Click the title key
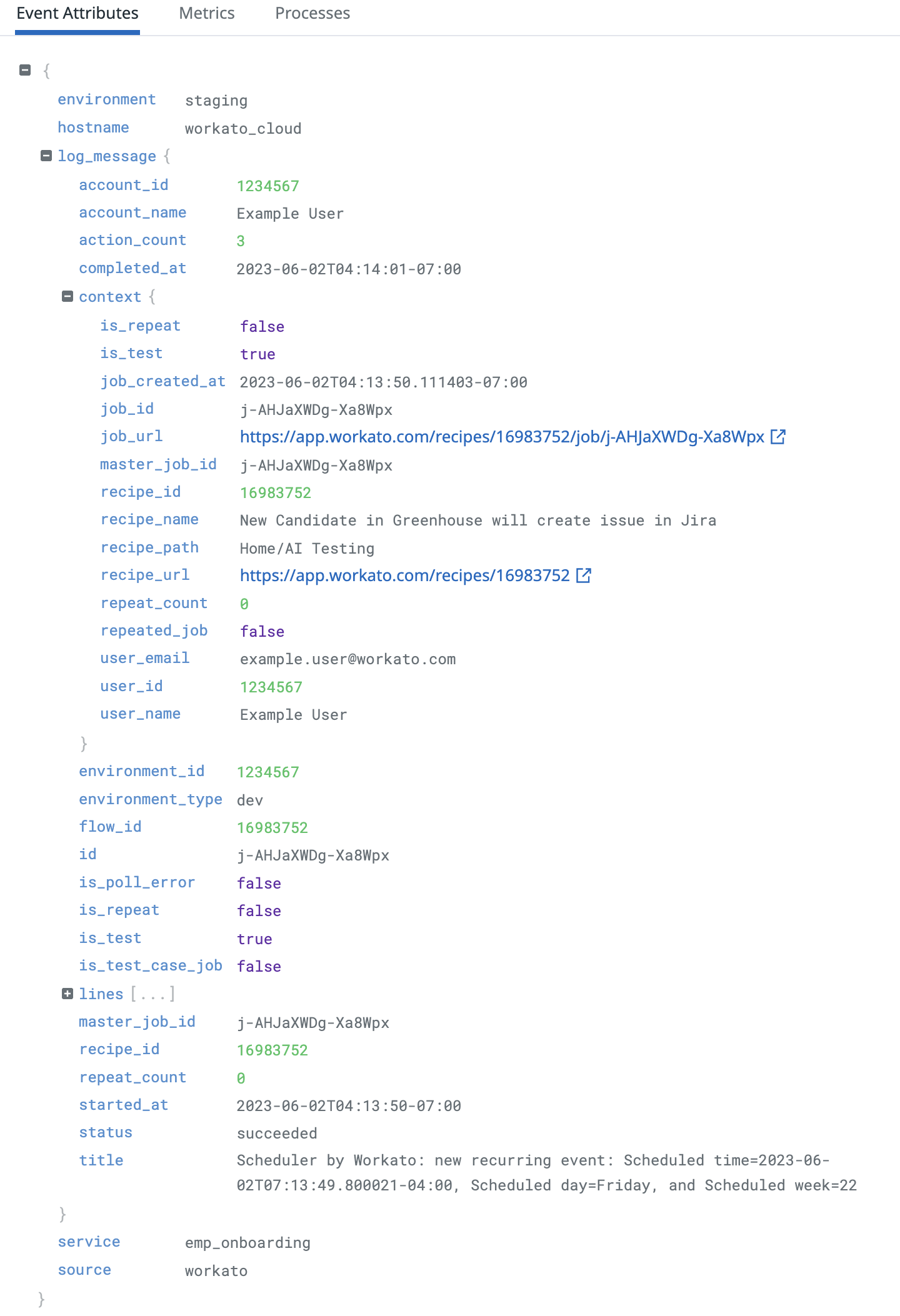900x1316 pixels. point(101,1160)
